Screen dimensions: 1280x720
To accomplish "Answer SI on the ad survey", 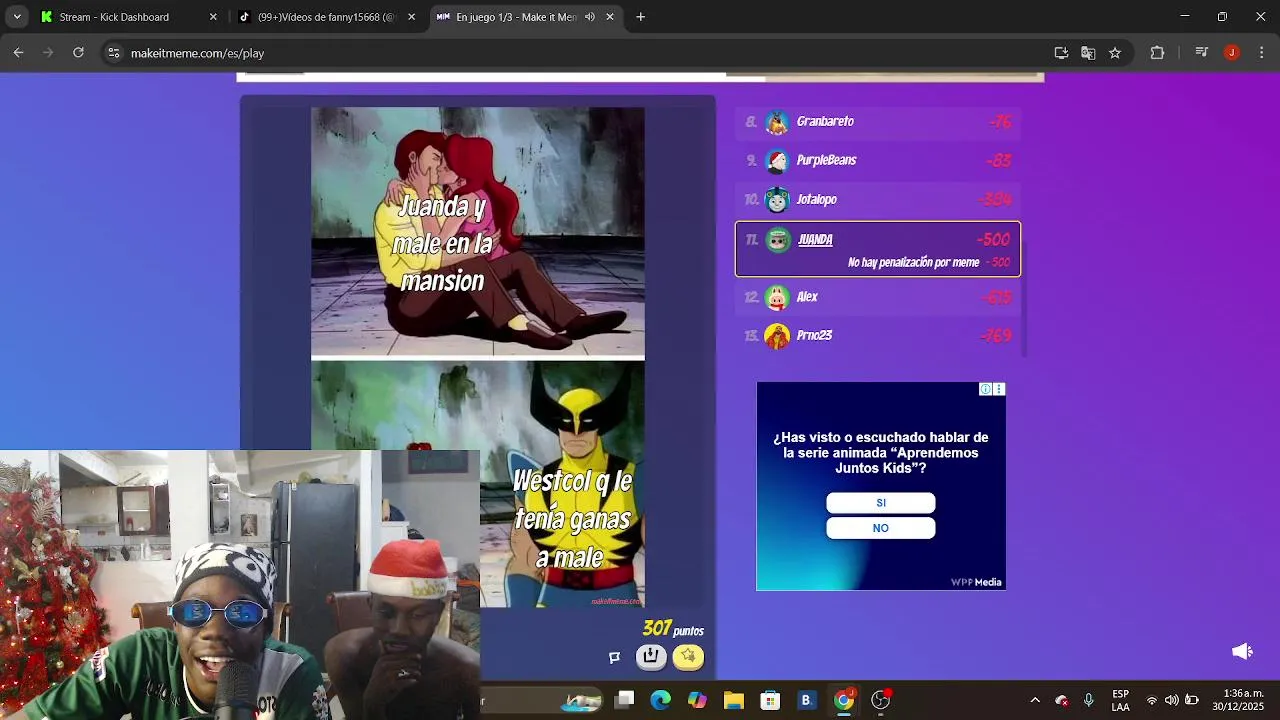I will pyautogui.click(x=880, y=503).
